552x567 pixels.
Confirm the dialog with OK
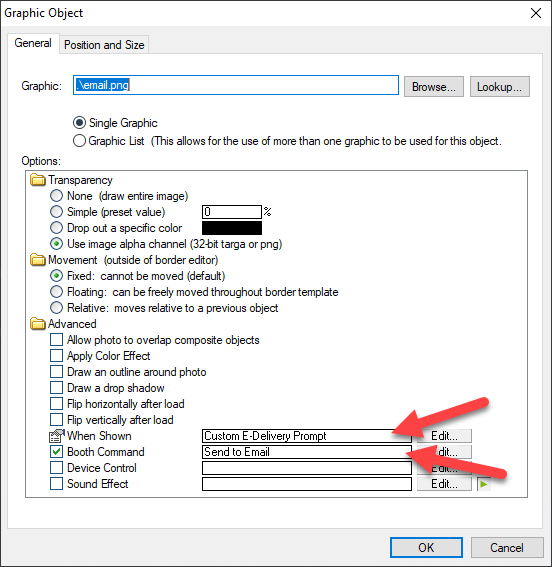pyautogui.click(x=426, y=547)
